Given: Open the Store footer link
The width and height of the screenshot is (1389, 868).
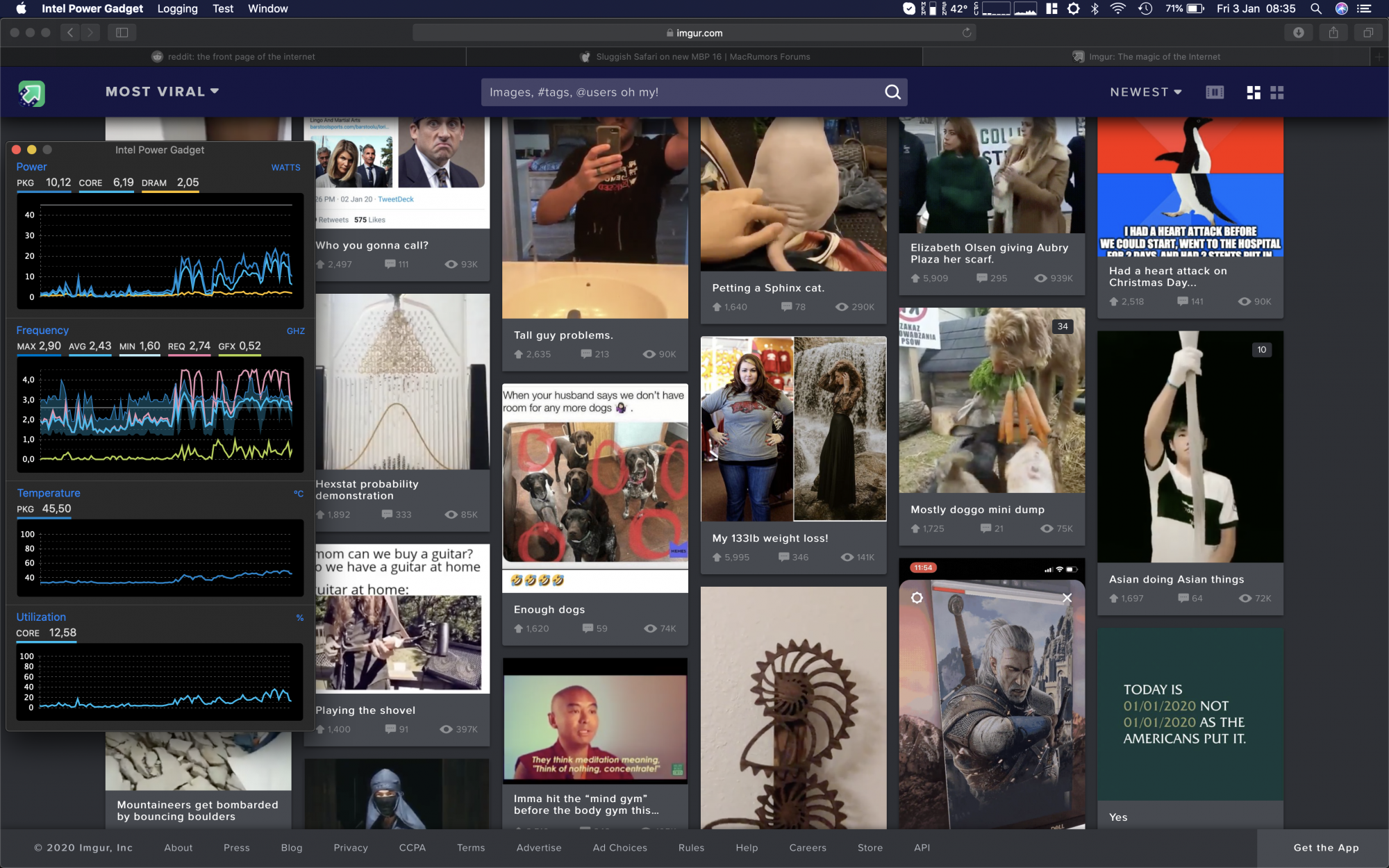Looking at the screenshot, I should coord(870,848).
